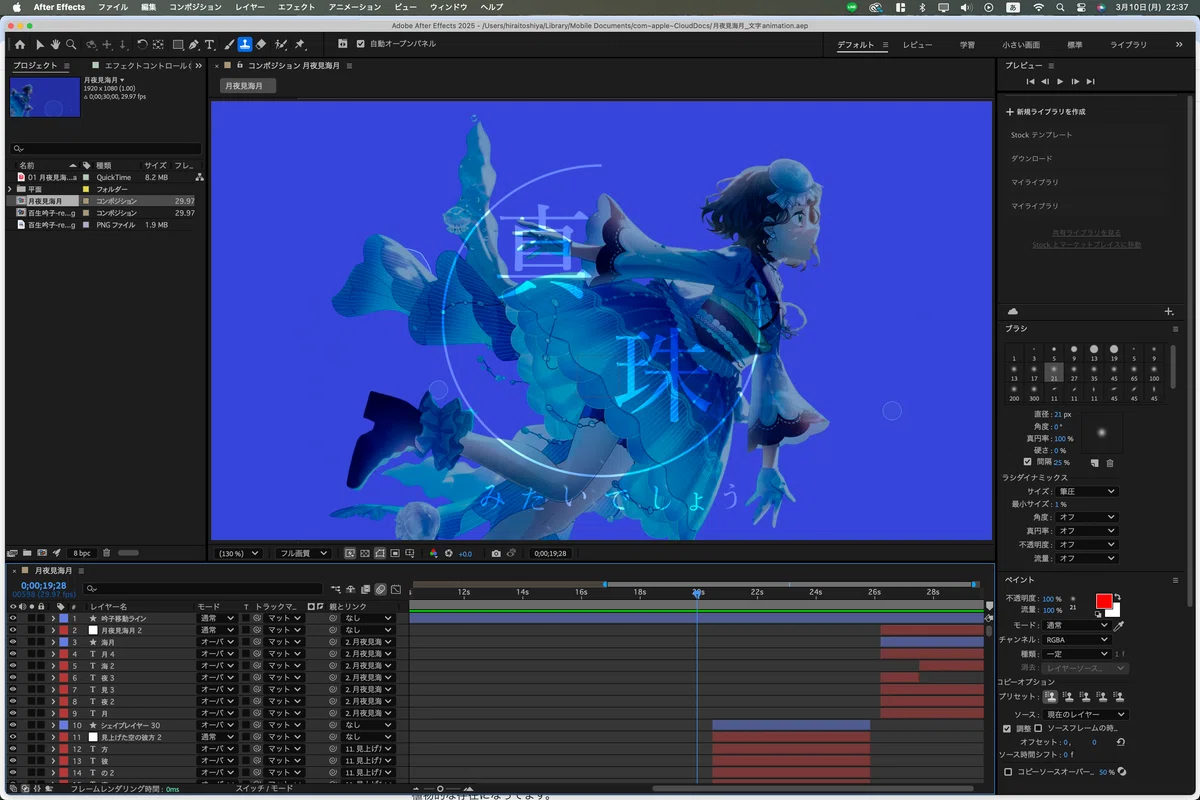Open the clone ソース dropdown

click(x=1086, y=715)
